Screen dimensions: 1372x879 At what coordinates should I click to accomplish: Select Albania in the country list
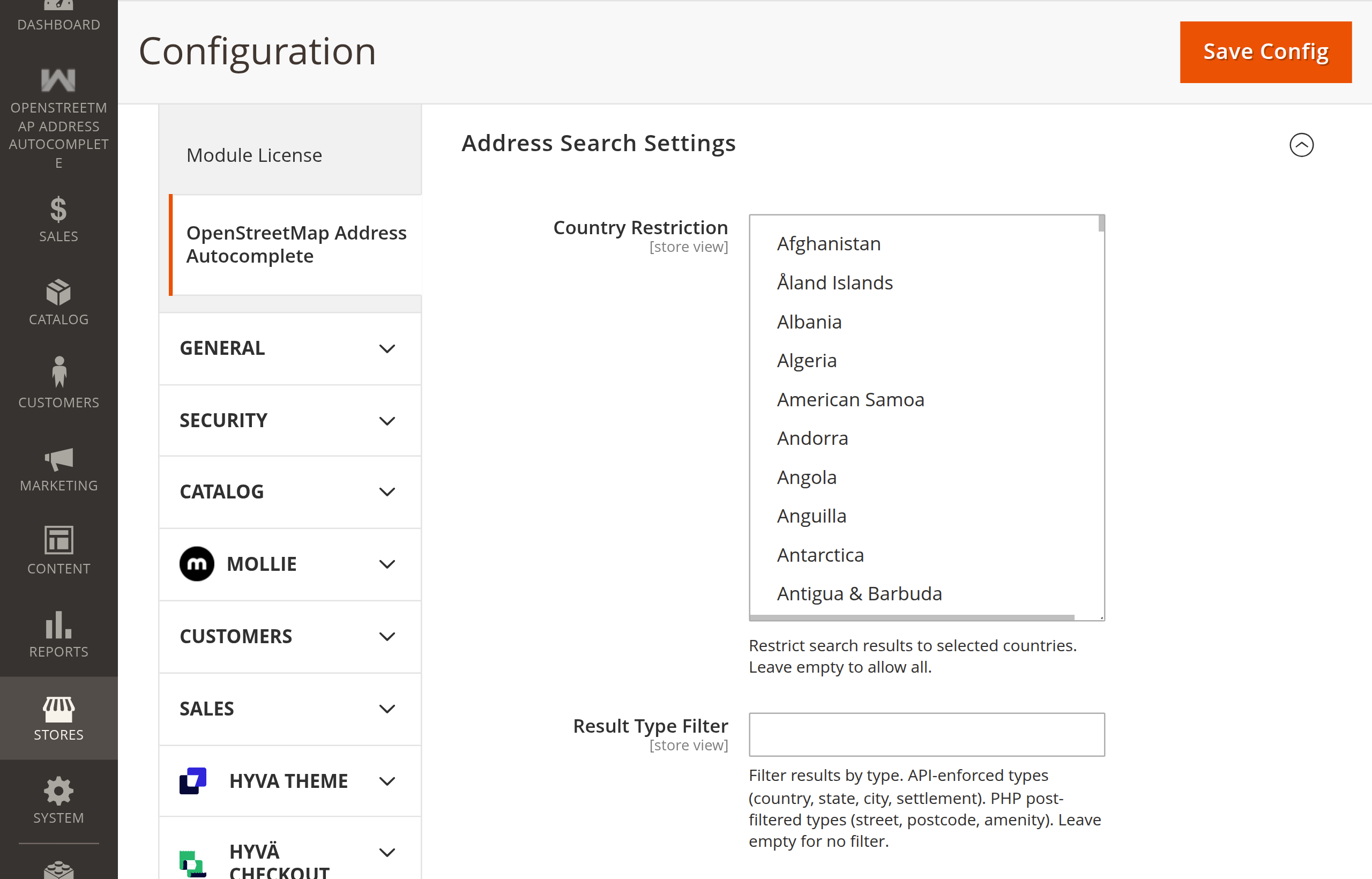809,322
